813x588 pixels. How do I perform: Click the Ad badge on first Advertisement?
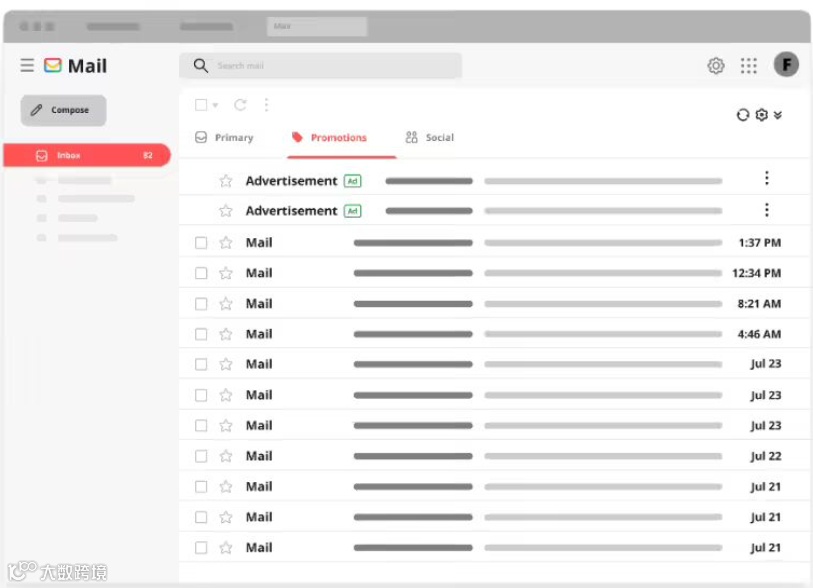(x=353, y=181)
